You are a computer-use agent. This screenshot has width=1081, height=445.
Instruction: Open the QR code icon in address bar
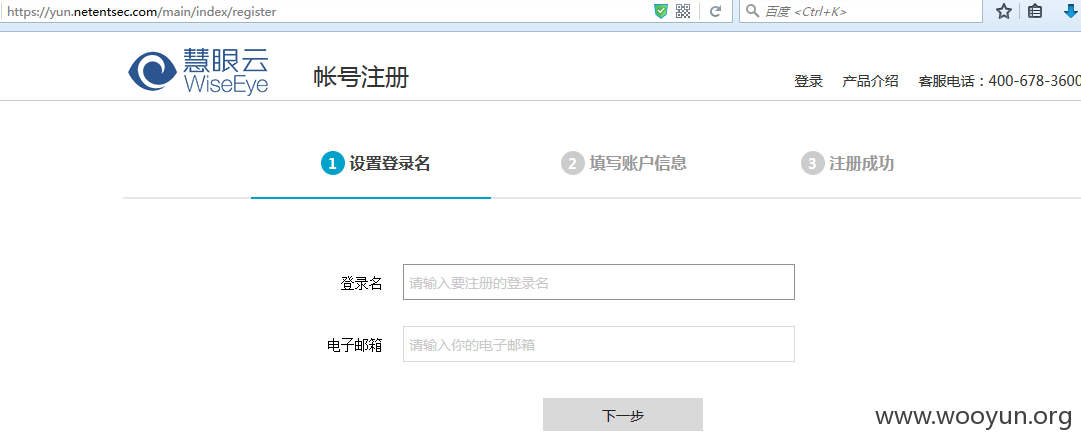coord(683,11)
